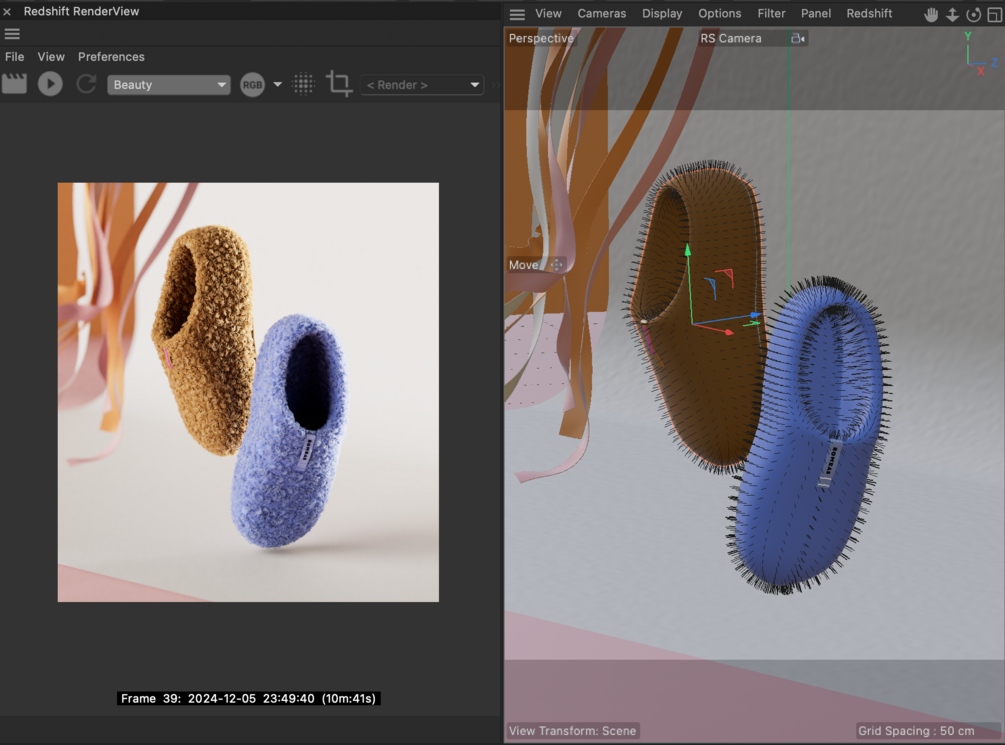
Task: Open the Redshift viewport menu
Action: [x=869, y=14]
